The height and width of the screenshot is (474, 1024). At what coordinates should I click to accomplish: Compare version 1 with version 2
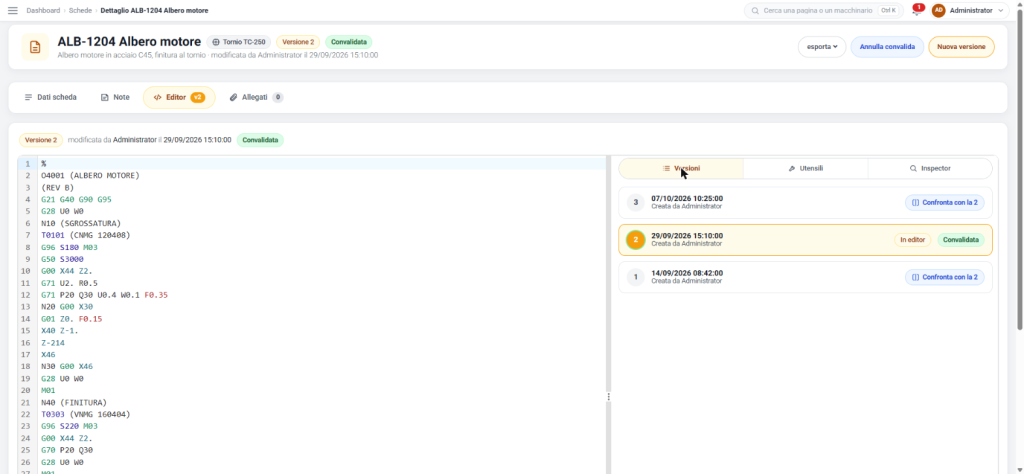(x=944, y=277)
